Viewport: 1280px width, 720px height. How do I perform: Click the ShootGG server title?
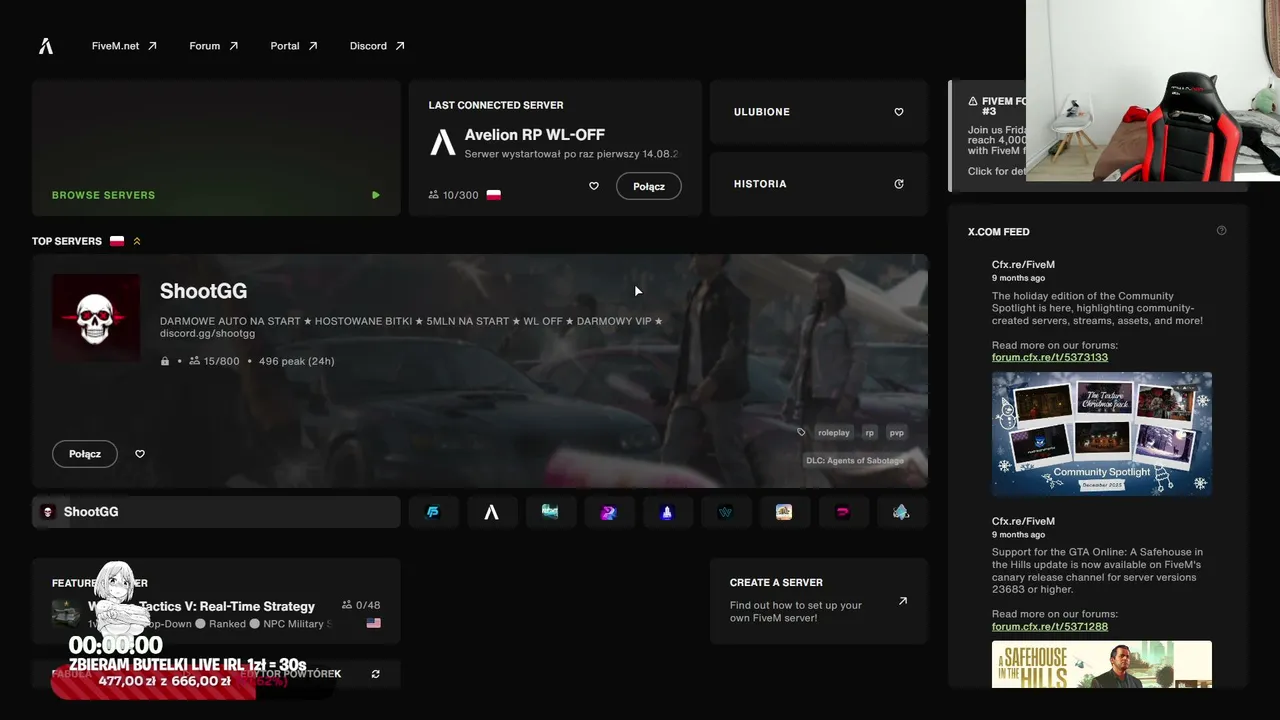coord(203,291)
